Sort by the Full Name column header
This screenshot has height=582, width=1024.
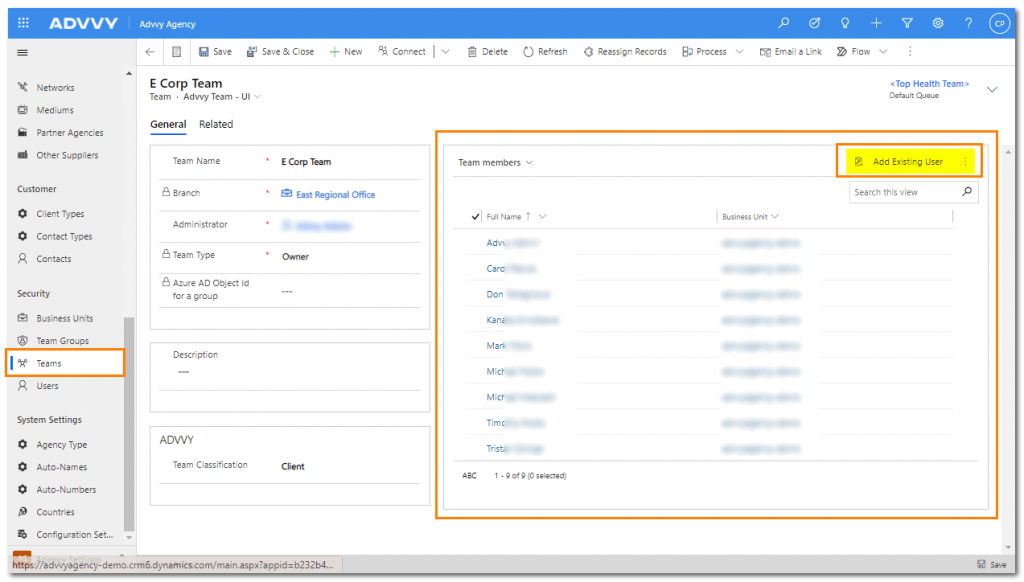505,216
